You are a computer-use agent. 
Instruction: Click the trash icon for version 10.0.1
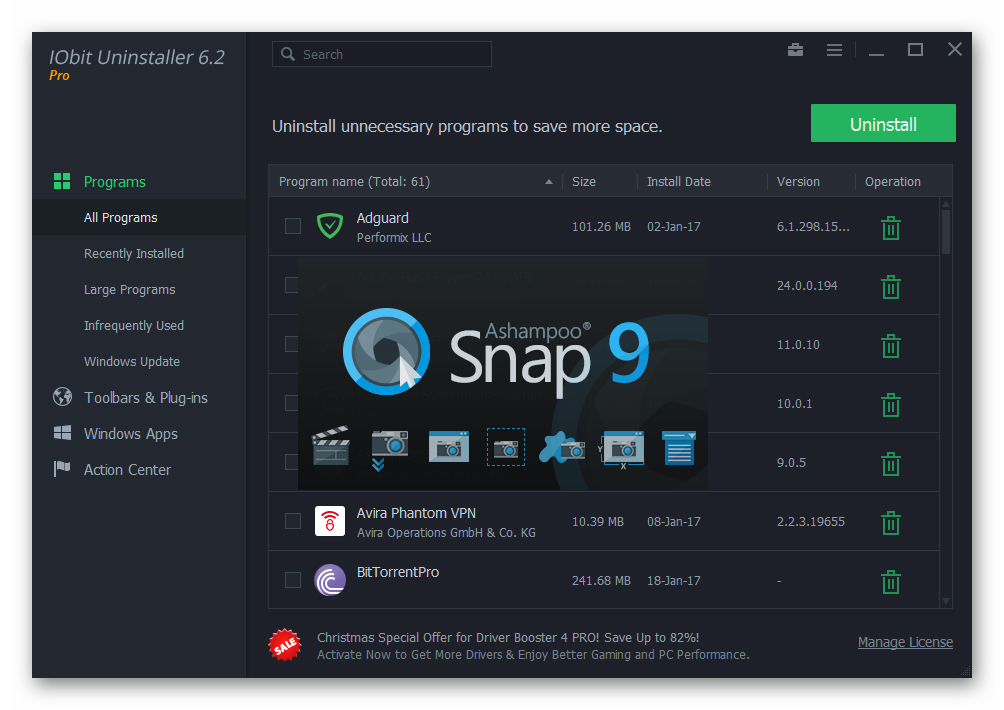(x=891, y=405)
